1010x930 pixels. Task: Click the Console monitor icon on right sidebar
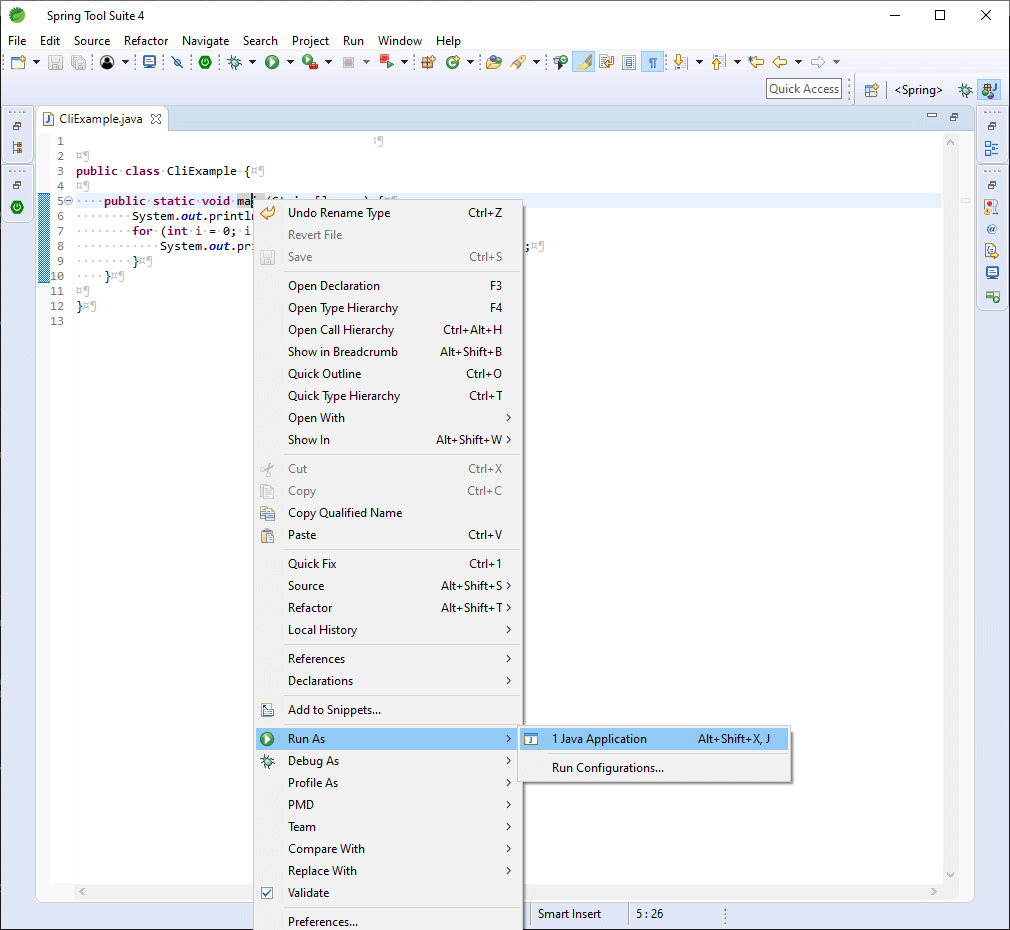point(992,272)
